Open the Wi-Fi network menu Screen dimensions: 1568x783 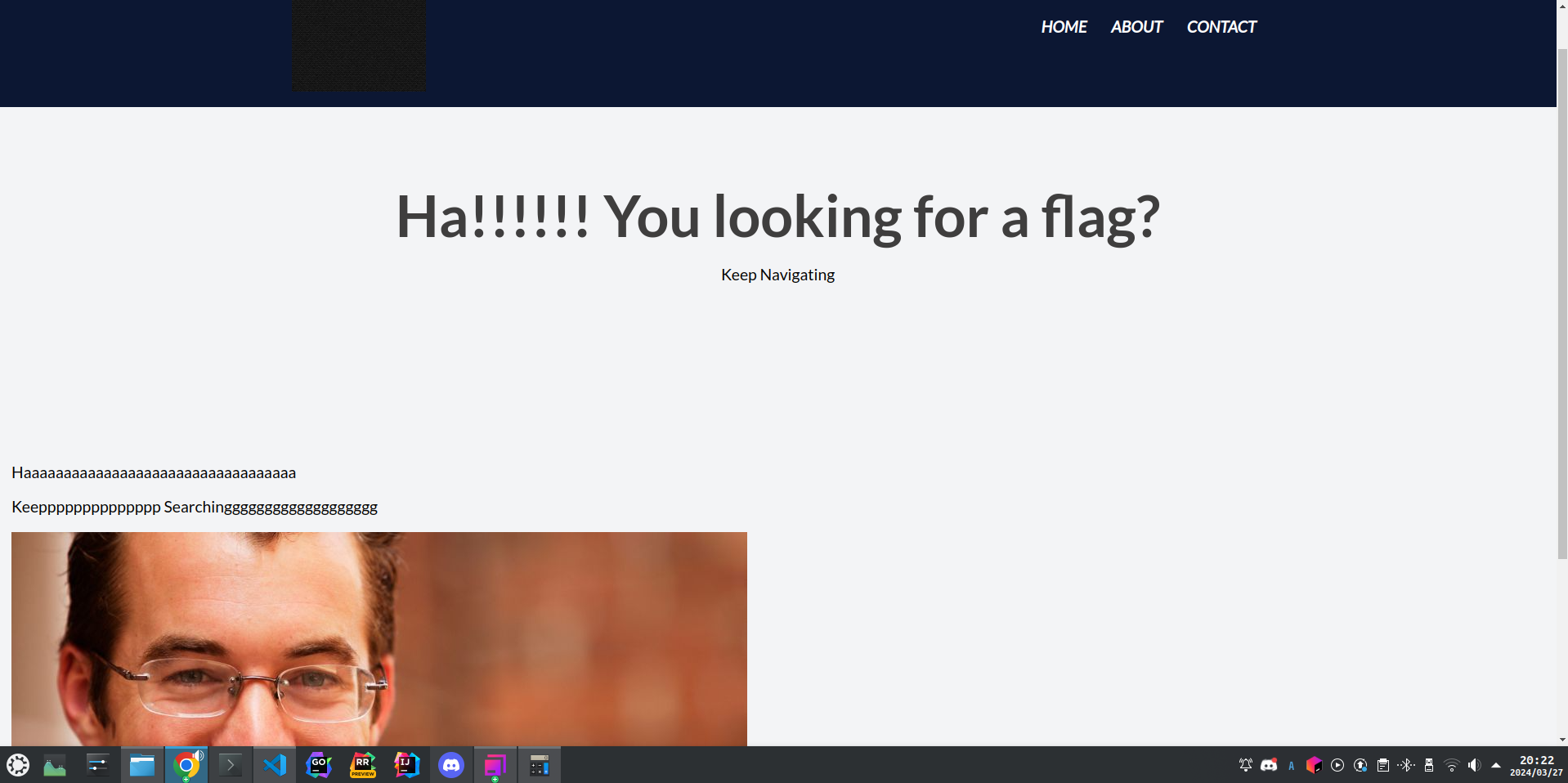point(1452,765)
